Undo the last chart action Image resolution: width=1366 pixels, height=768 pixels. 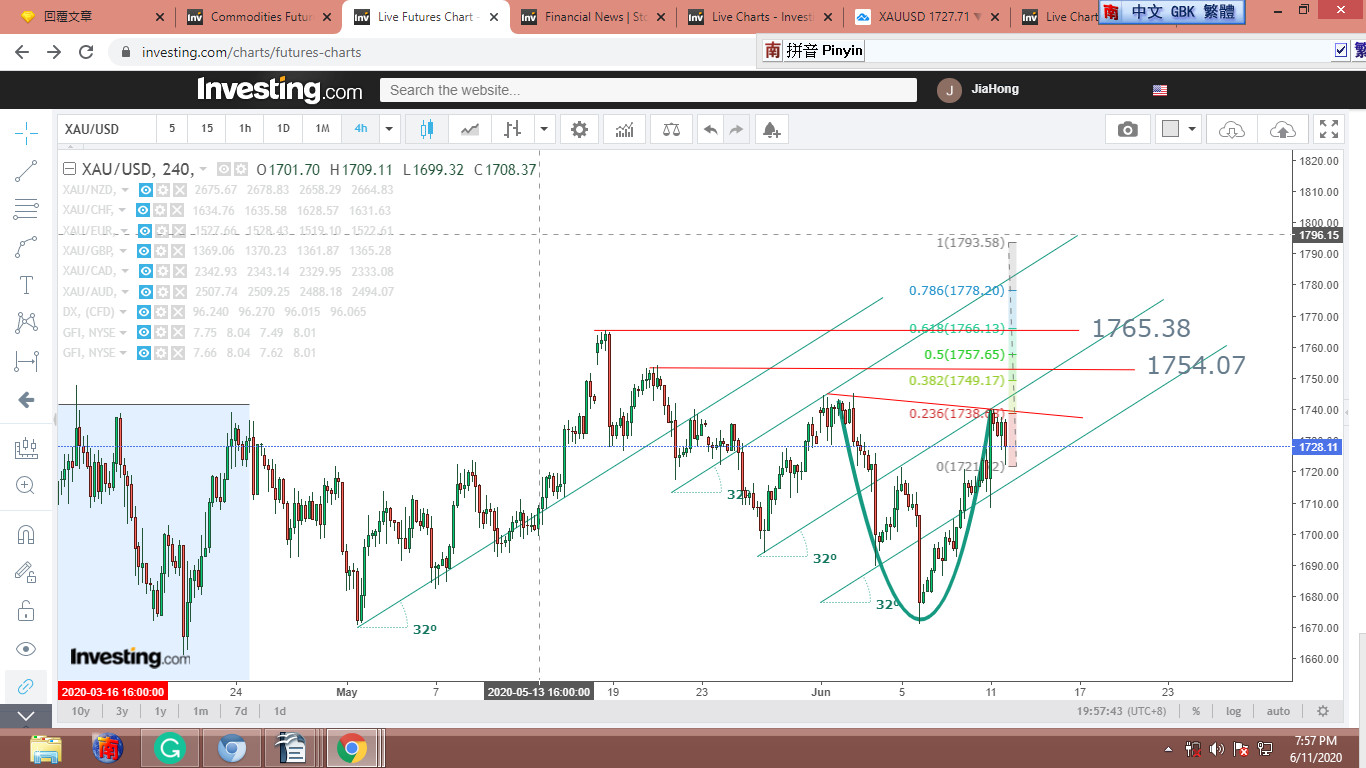pos(710,129)
